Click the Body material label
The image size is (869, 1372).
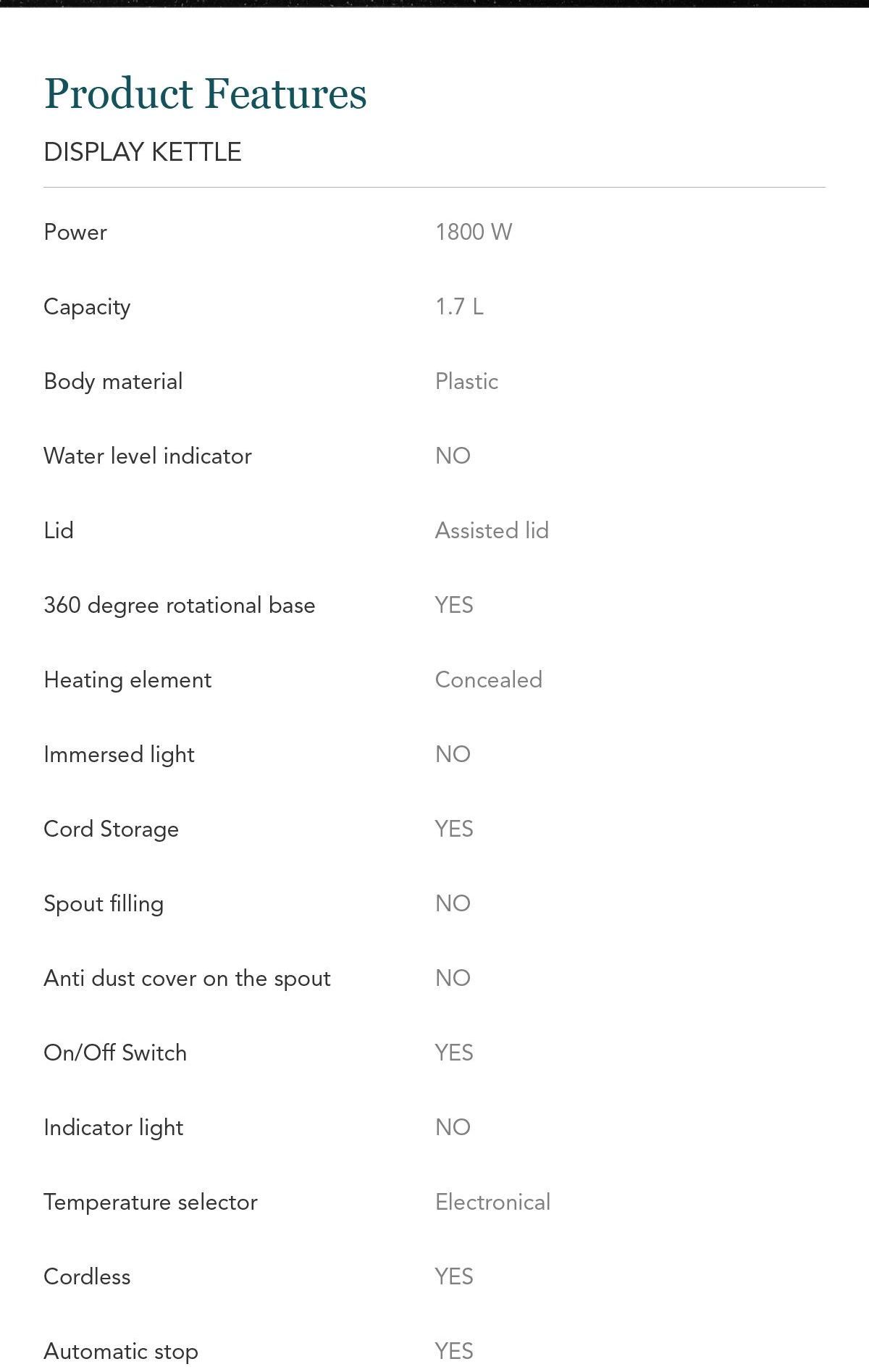113,382
